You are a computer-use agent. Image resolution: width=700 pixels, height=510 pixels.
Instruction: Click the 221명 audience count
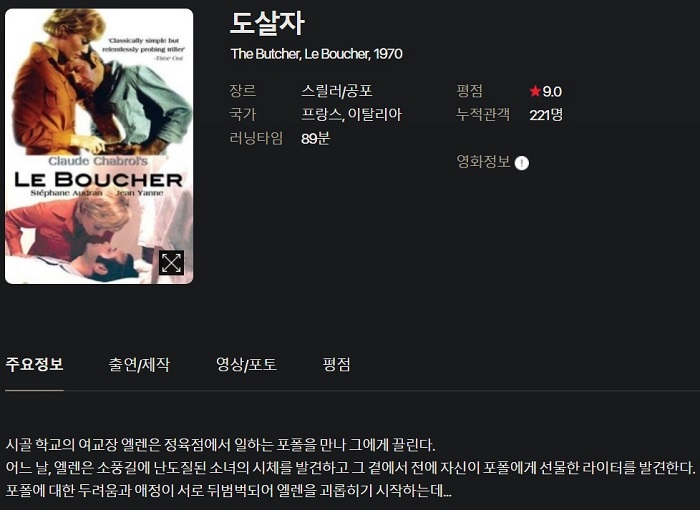(x=546, y=115)
